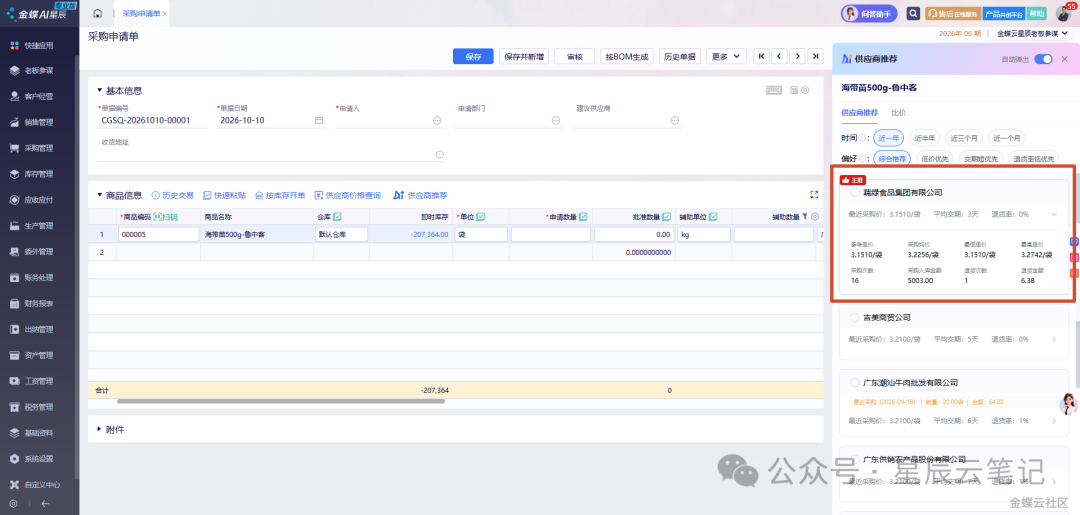The image size is (1080, 515).
Task: Expand 吉美商贸公司 supplier details
Action: coord(1054,339)
